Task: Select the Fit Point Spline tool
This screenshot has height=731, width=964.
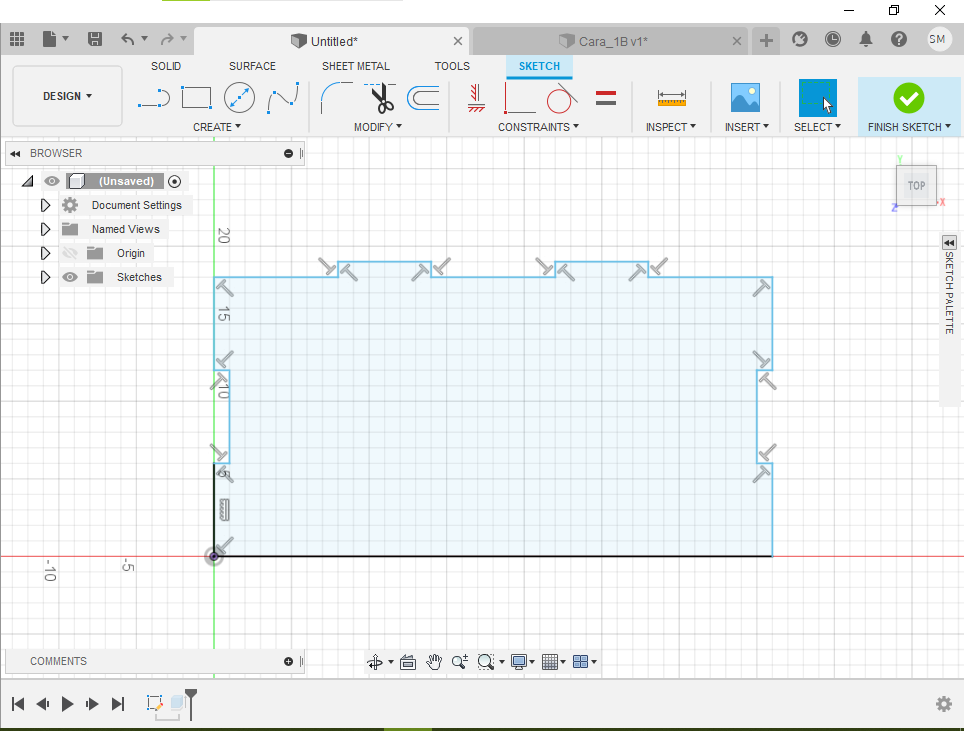Action: point(283,98)
